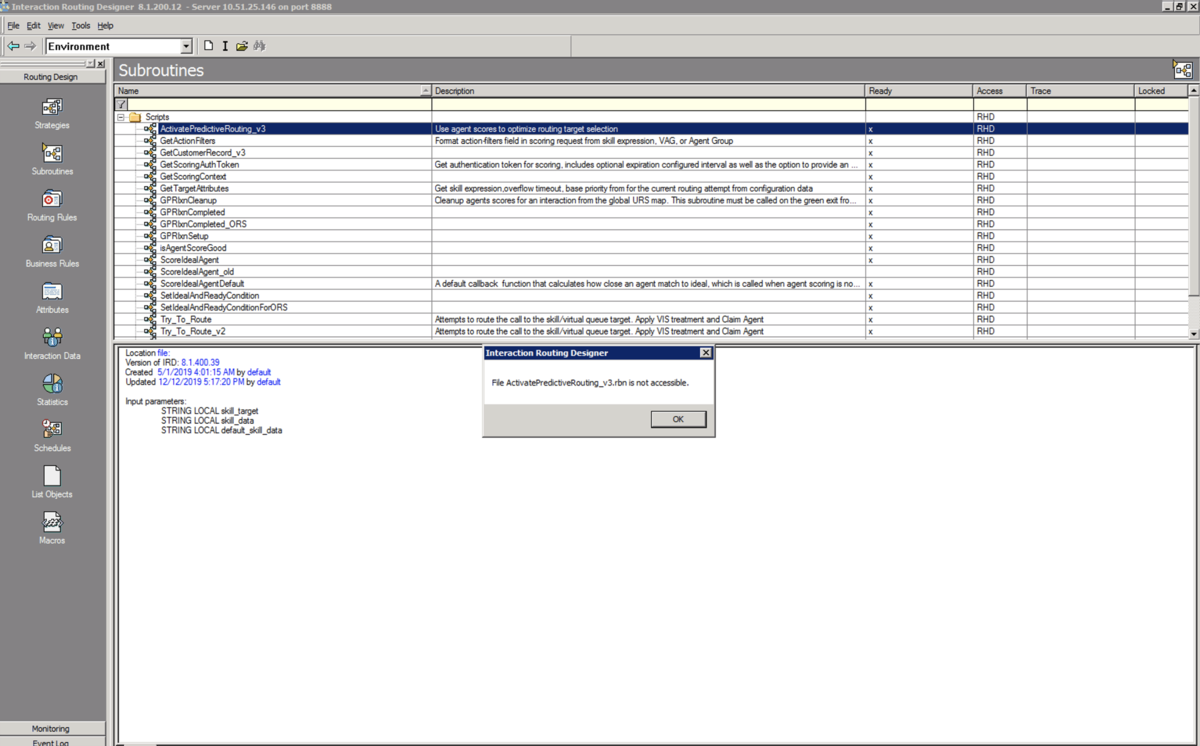Click the Description column header
Viewport: 1200px width, 746px height.
tap(648, 91)
